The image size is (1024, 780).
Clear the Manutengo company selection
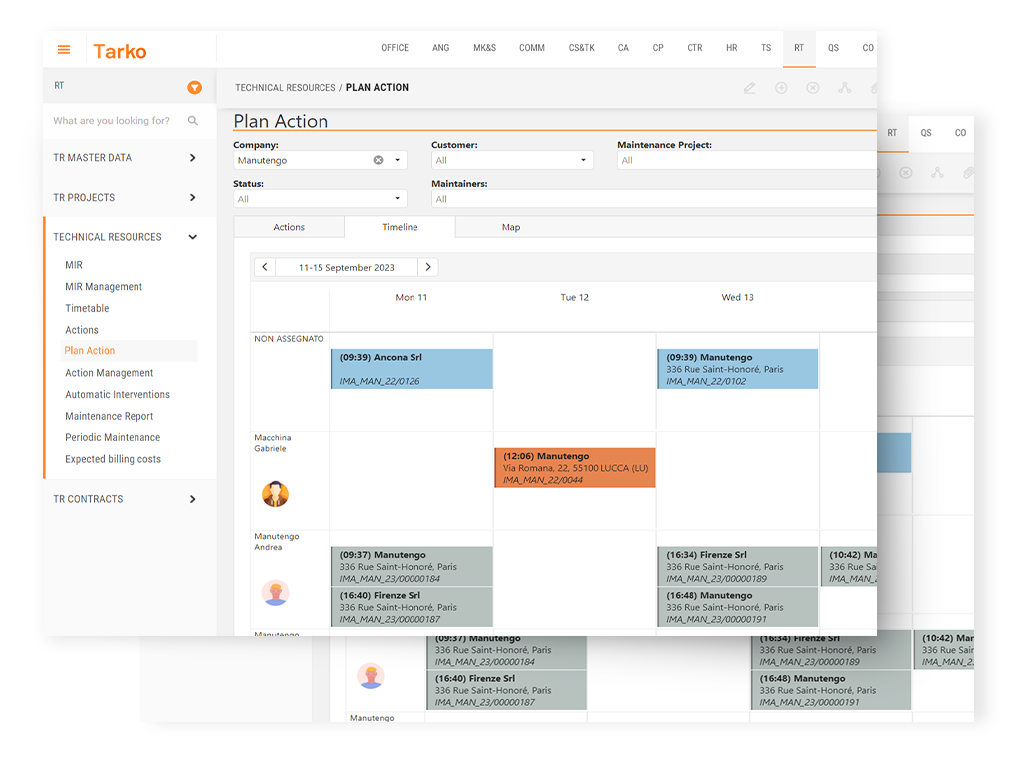379,160
